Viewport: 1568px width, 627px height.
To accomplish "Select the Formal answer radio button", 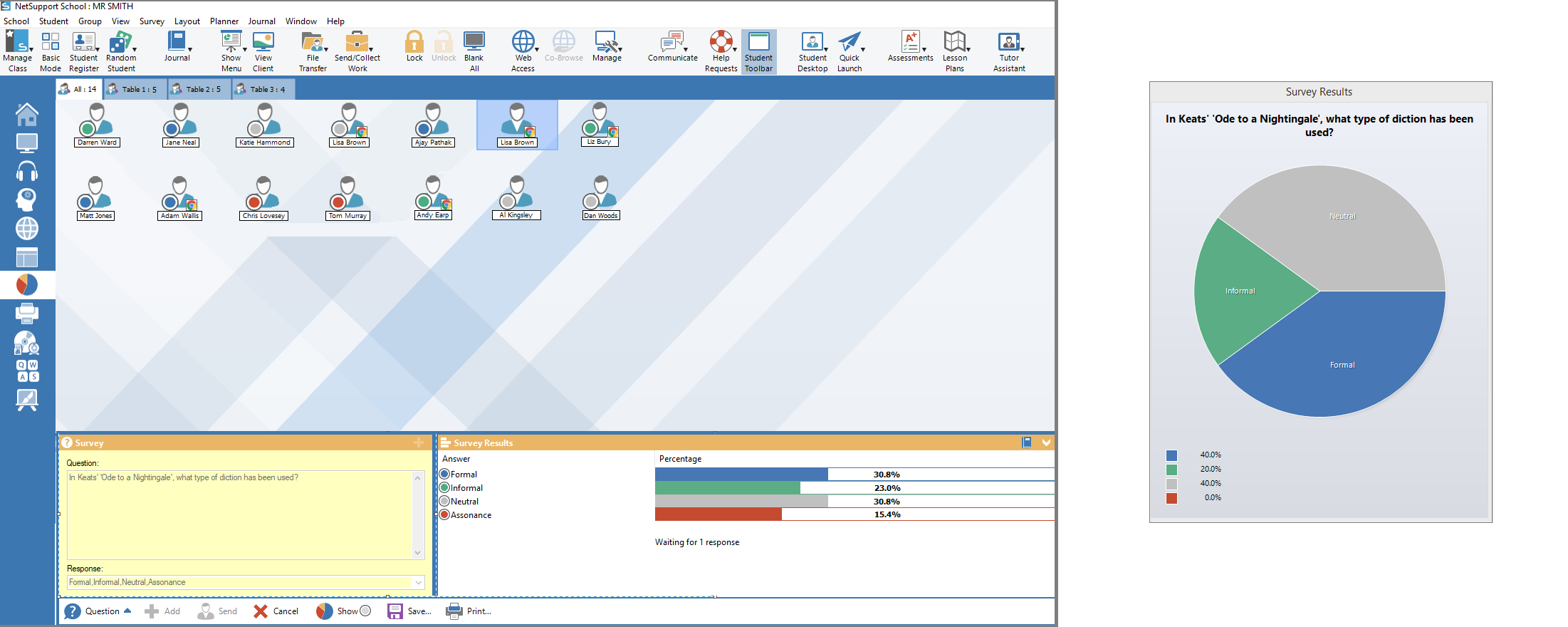I will pos(445,475).
